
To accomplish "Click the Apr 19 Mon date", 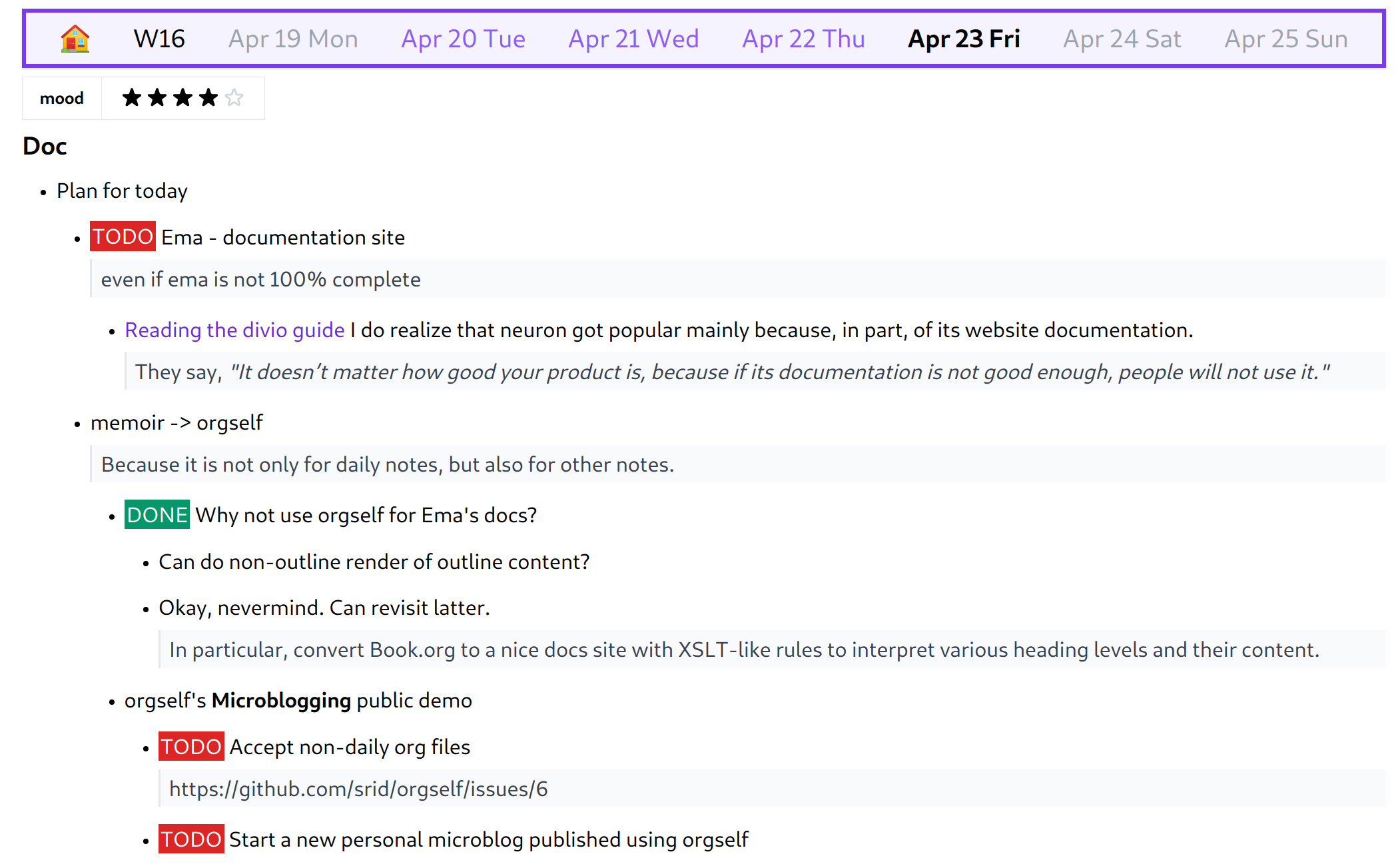I will click(293, 39).
